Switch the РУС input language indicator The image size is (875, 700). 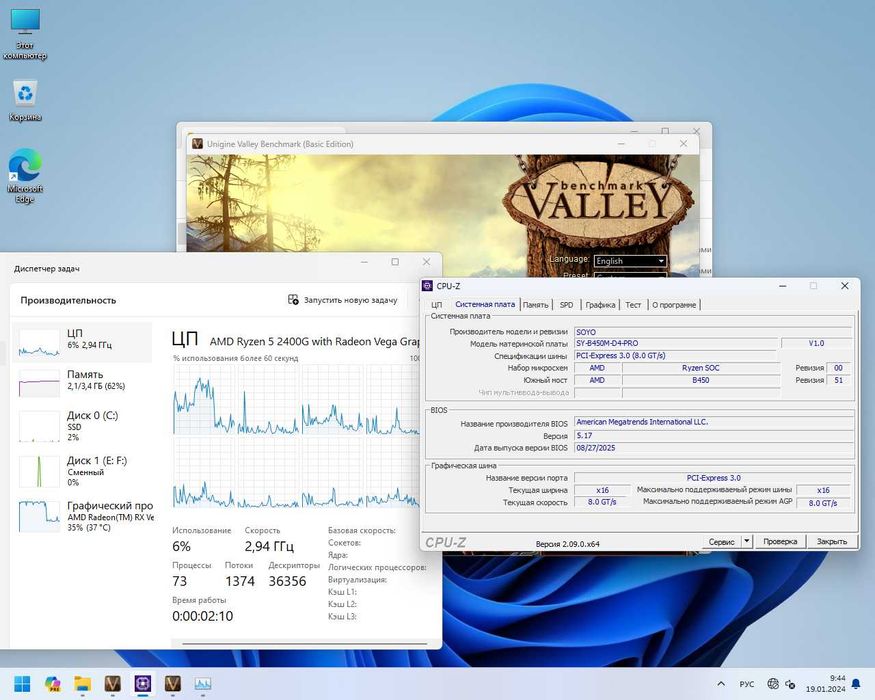click(x=747, y=684)
